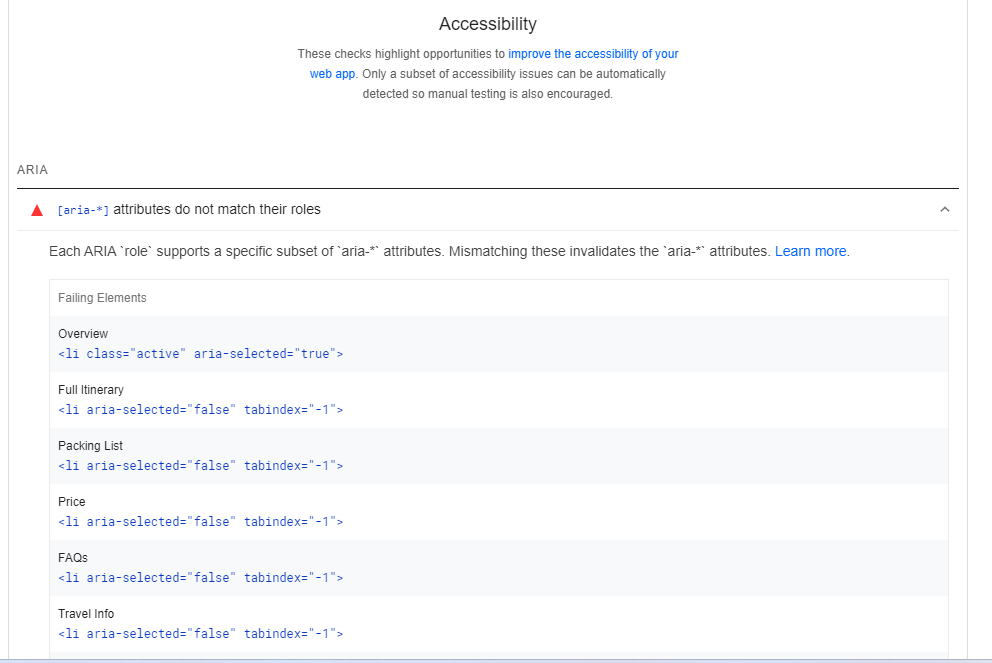Select the code snippet under Travel Info
The image size is (992, 663).
click(201, 634)
